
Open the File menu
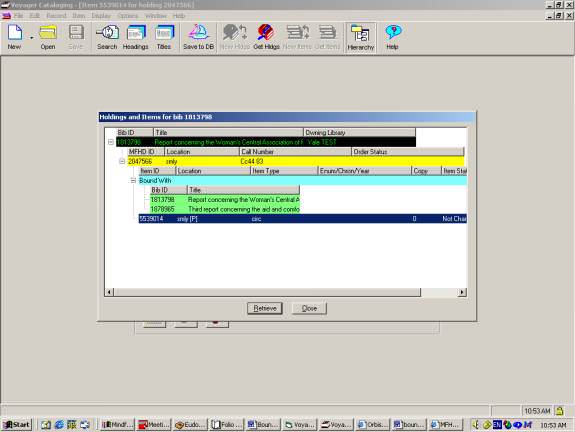[18, 16]
